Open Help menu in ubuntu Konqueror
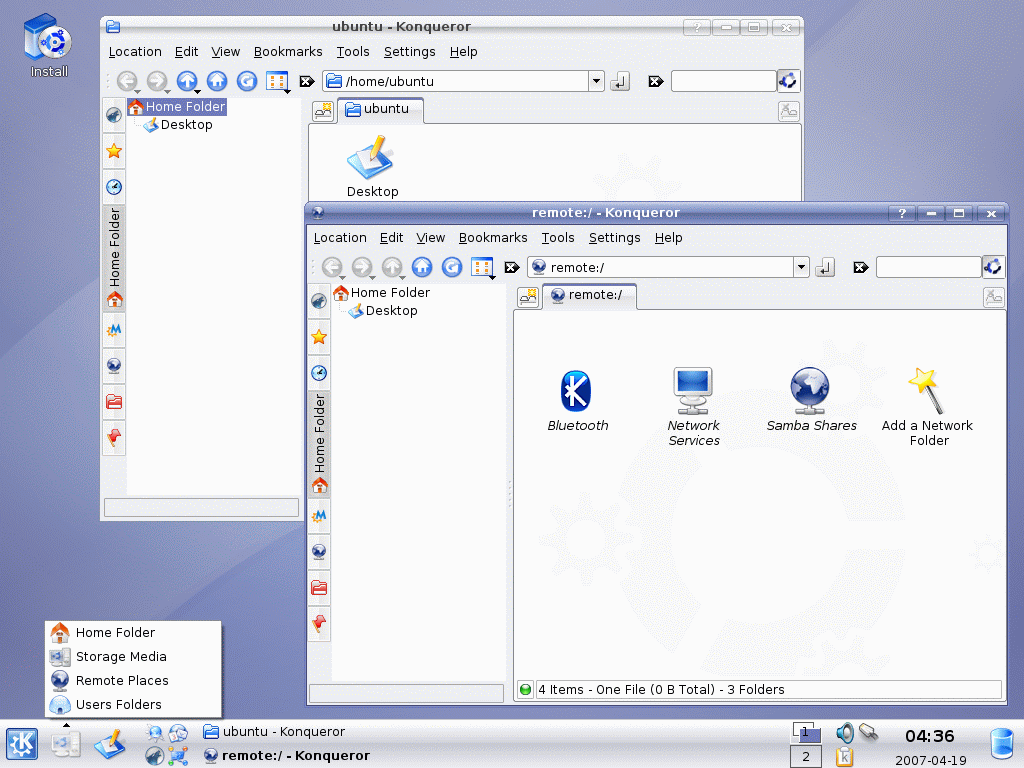The width and height of the screenshot is (1024, 768). tap(464, 52)
